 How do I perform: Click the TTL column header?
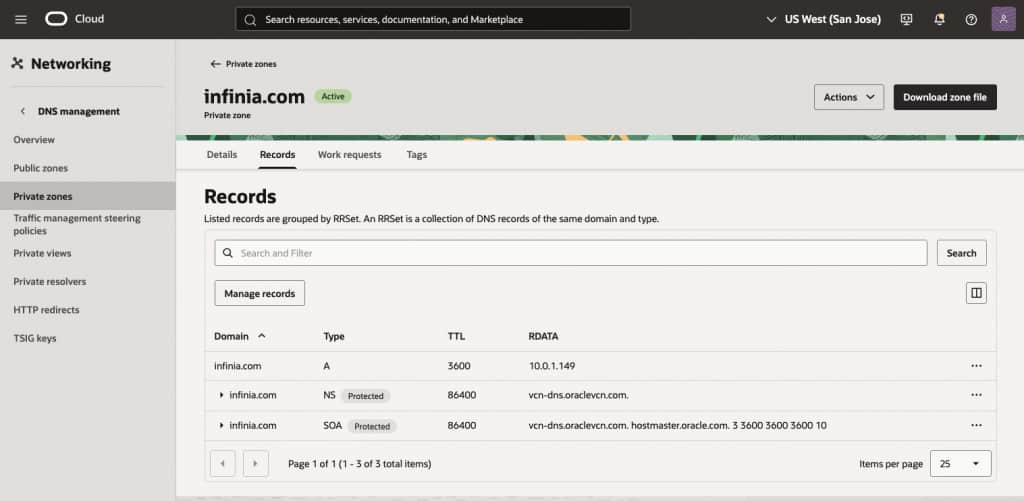[456, 336]
